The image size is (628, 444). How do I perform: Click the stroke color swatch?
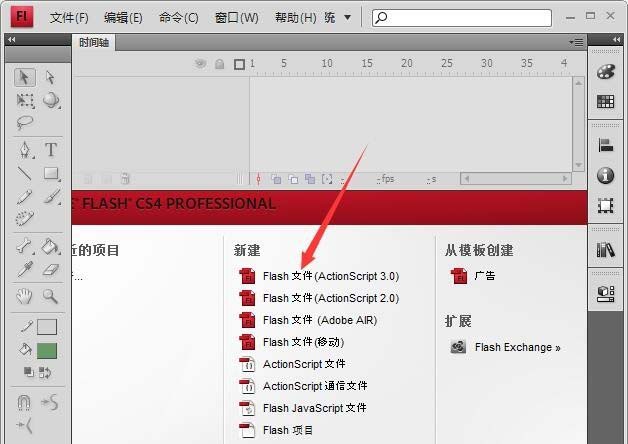tap(47, 327)
